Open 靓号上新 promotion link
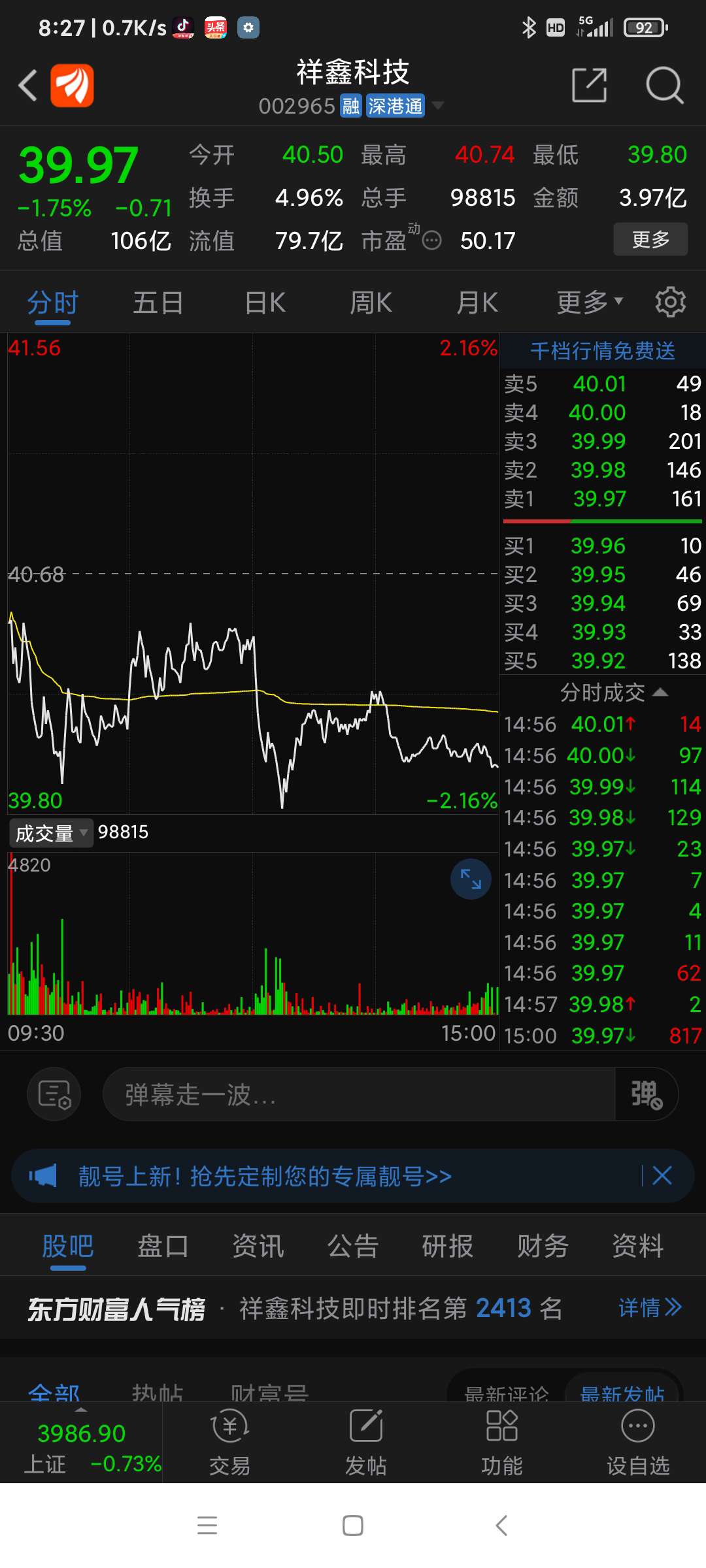 tap(265, 1176)
